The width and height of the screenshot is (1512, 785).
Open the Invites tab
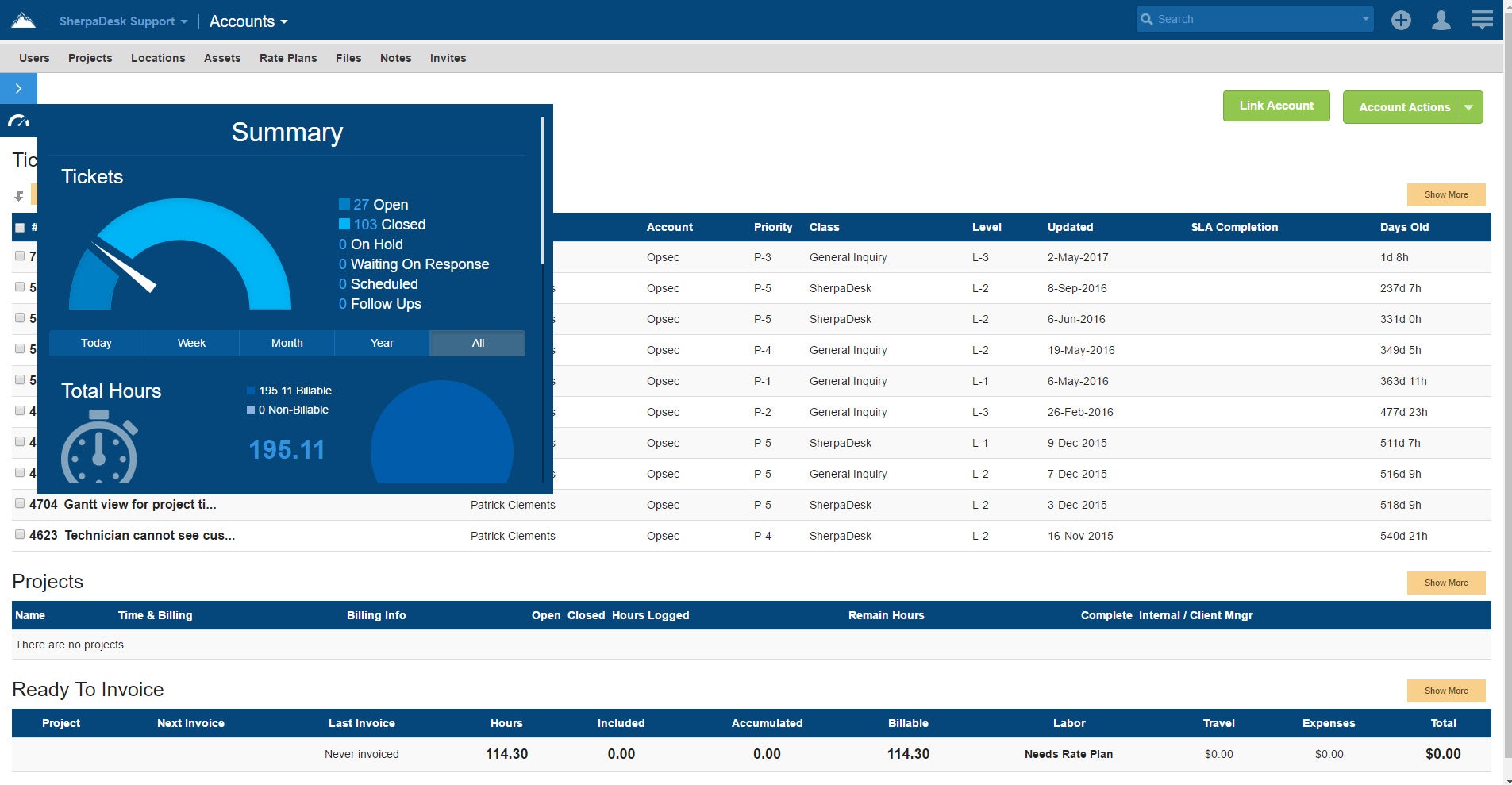click(x=448, y=58)
